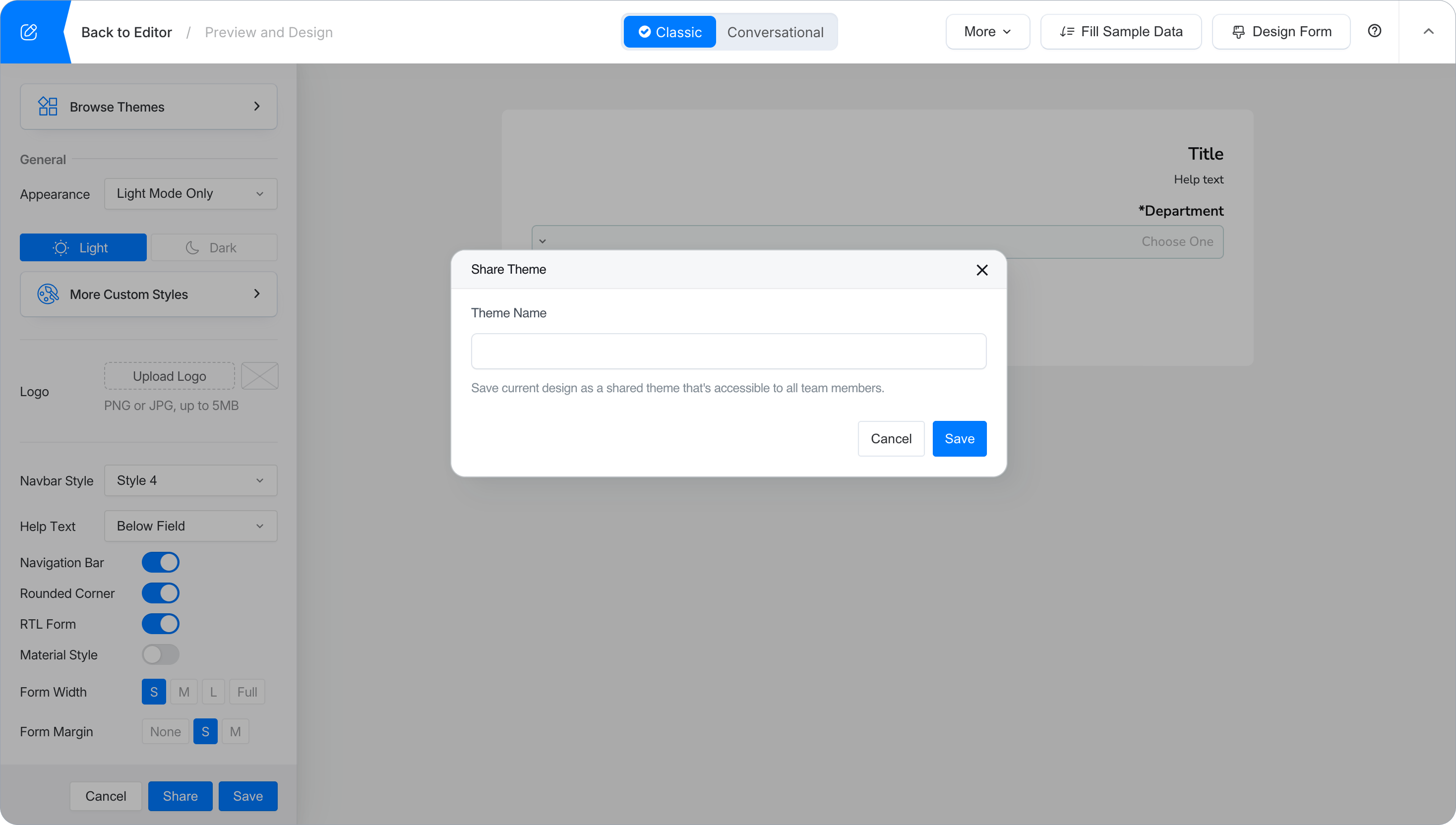Click the Share button in sidebar

[x=180, y=796]
